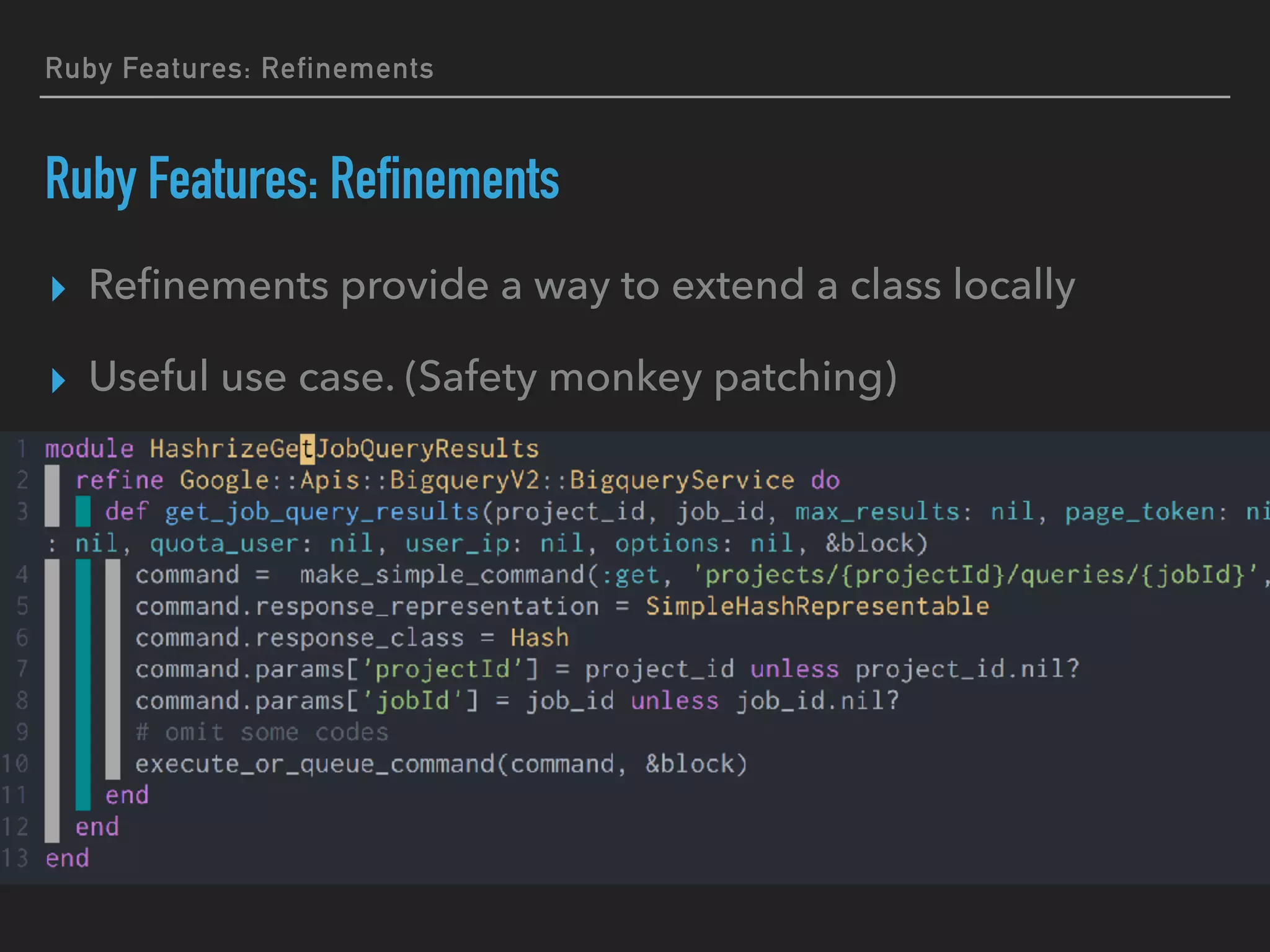The image size is (1270, 952).
Task: Click the 'get_job_query_results' method name
Action: 322,512
